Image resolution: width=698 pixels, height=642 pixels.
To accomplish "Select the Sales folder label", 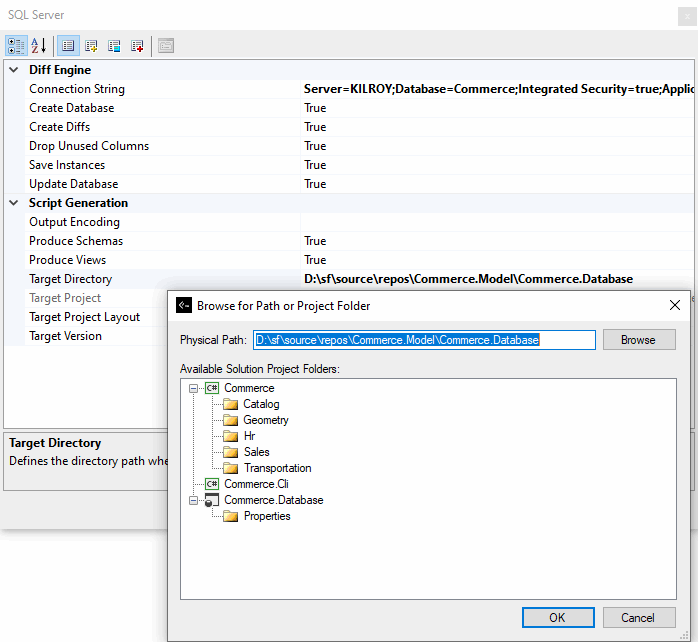I will (256, 452).
